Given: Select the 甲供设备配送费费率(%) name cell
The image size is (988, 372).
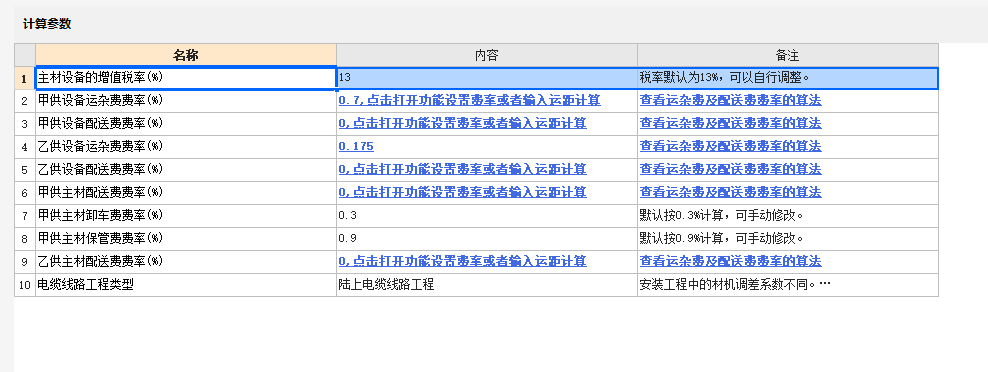Looking at the screenshot, I should pos(186,123).
